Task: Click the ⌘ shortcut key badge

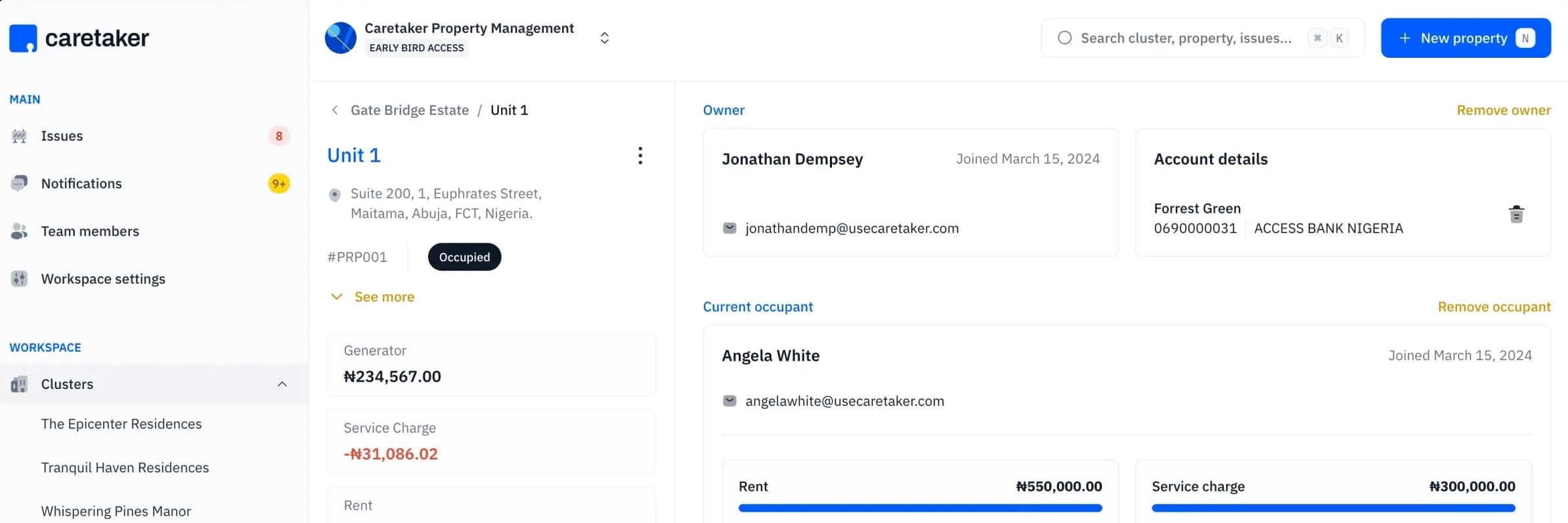Action: point(1317,38)
